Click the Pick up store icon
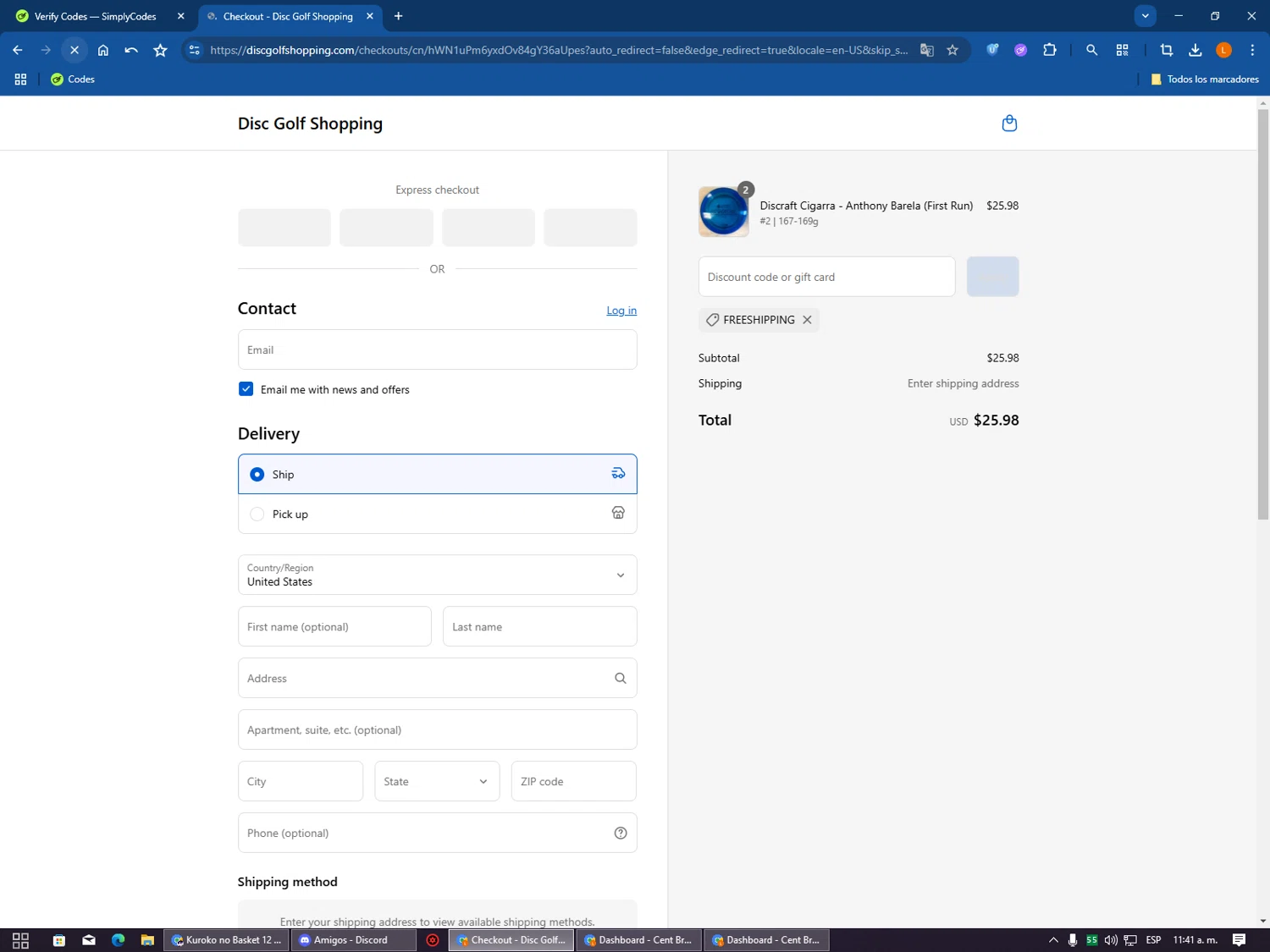This screenshot has width=1270, height=952. tap(618, 514)
